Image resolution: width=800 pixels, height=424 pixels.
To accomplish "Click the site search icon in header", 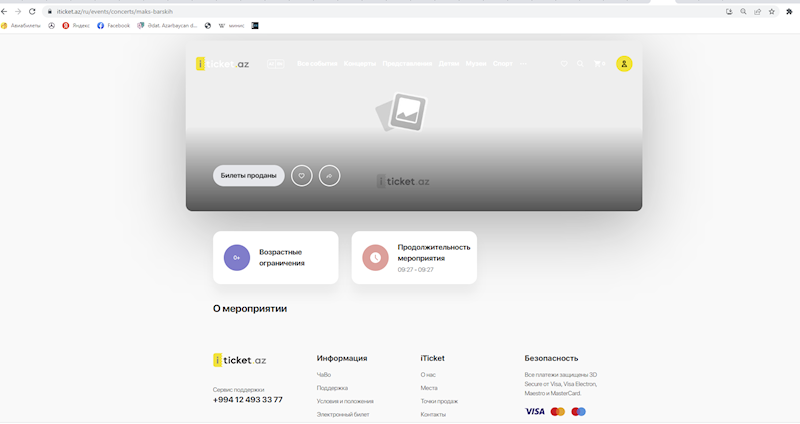I will coord(580,64).
